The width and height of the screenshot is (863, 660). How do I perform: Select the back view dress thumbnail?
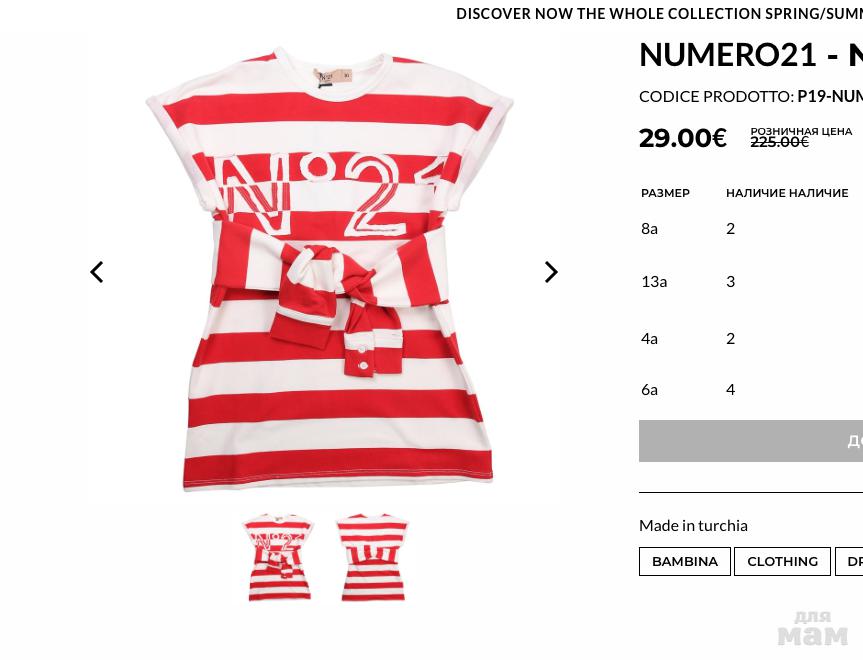373,557
